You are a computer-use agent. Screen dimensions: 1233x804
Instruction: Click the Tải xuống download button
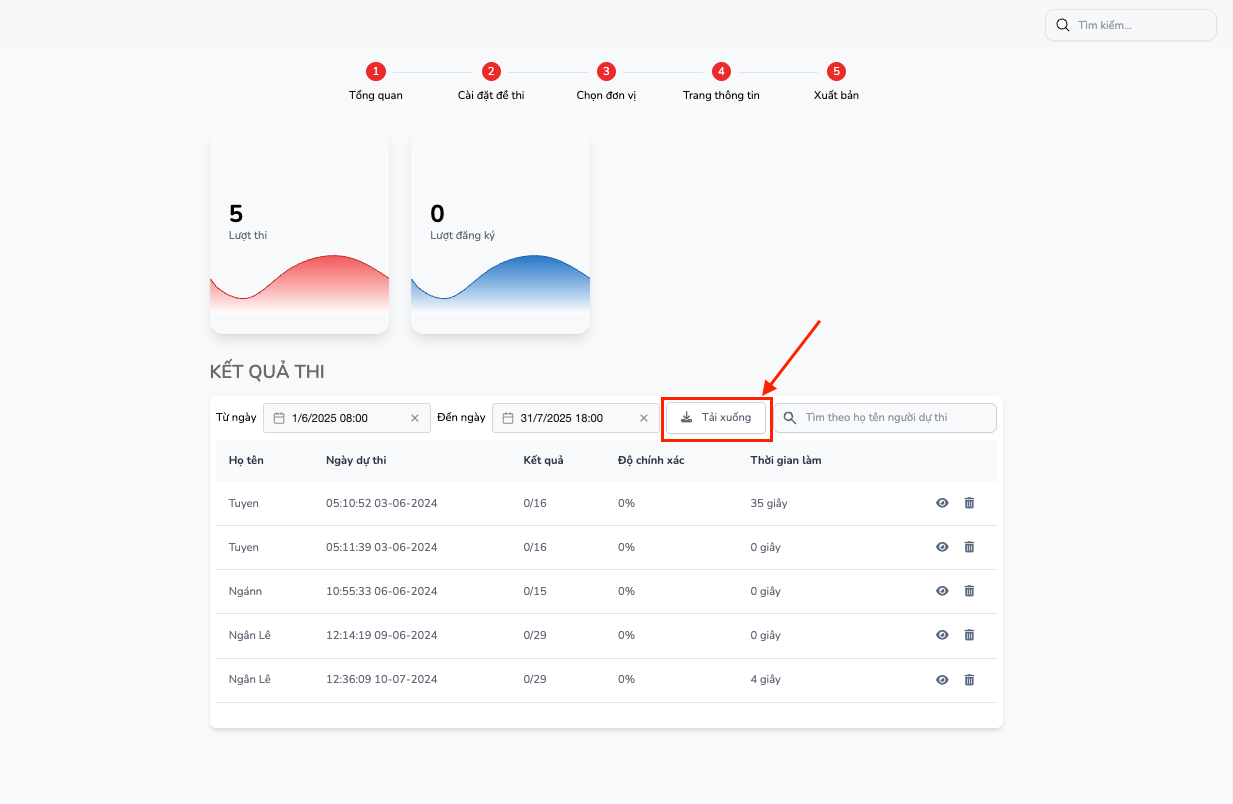(x=716, y=418)
